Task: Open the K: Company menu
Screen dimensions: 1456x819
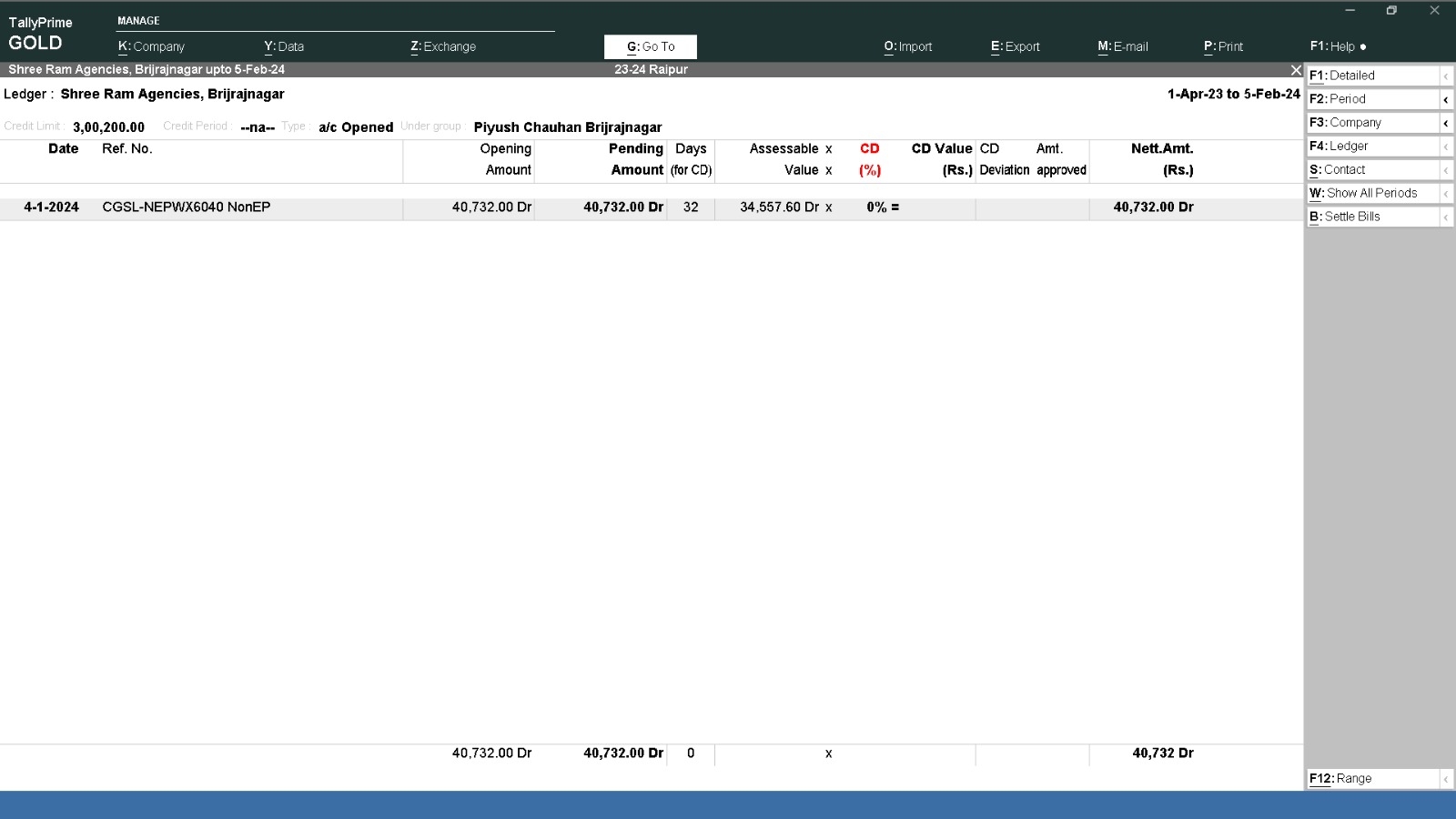Action: (151, 46)
